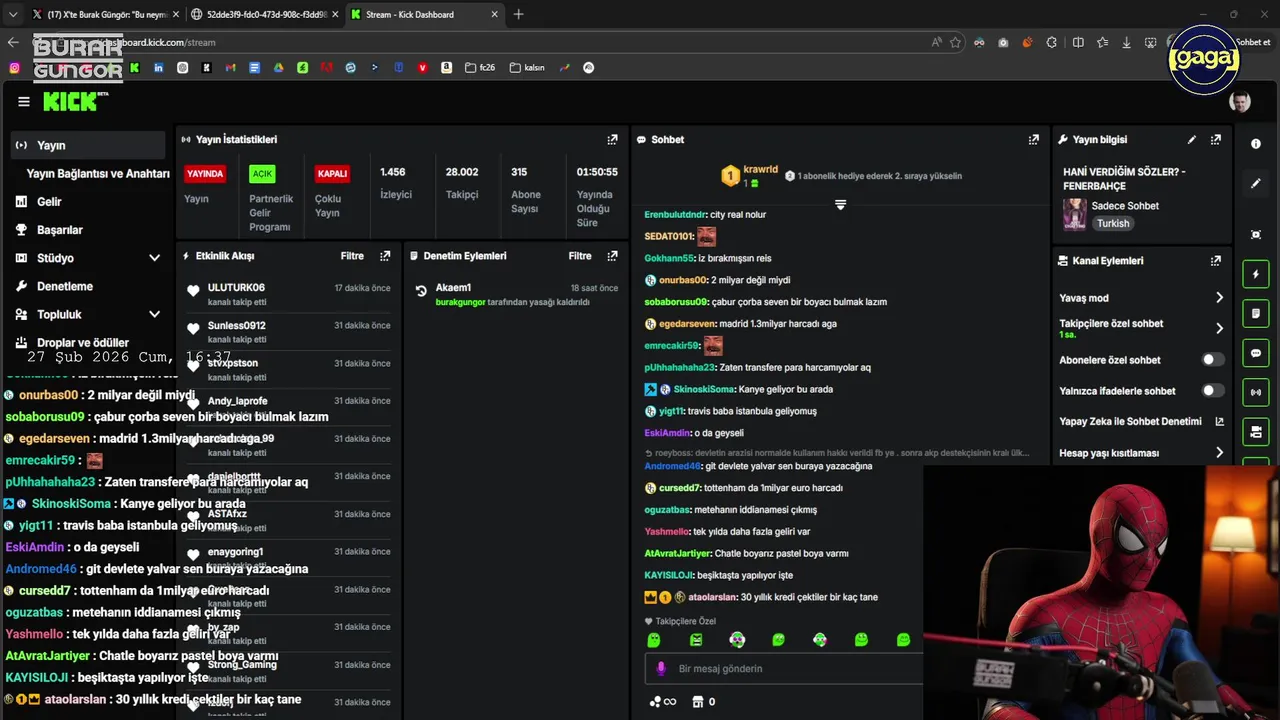
Task: Expand the Stüdyo sidebar section
Action: [x=154, y=258]
